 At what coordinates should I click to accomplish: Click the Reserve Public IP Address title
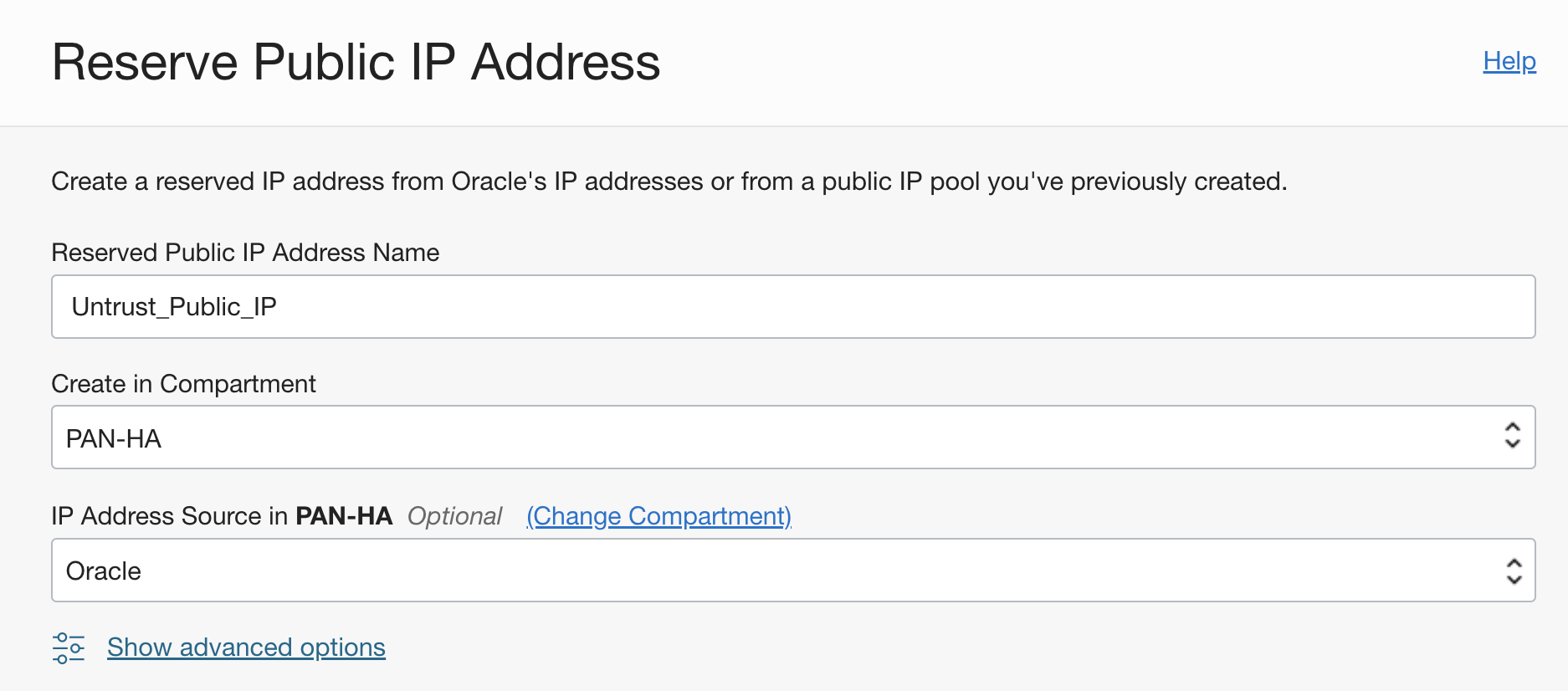[x=355, y=61]
